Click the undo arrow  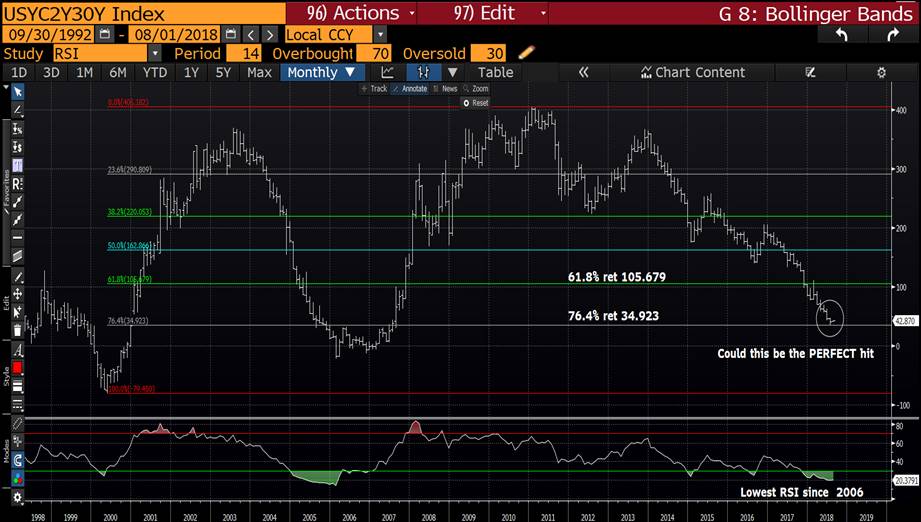point(842,35)
